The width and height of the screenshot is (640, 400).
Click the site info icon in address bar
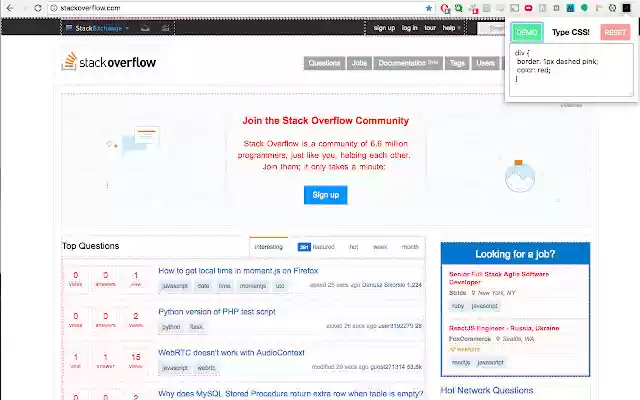pos(54,8)
